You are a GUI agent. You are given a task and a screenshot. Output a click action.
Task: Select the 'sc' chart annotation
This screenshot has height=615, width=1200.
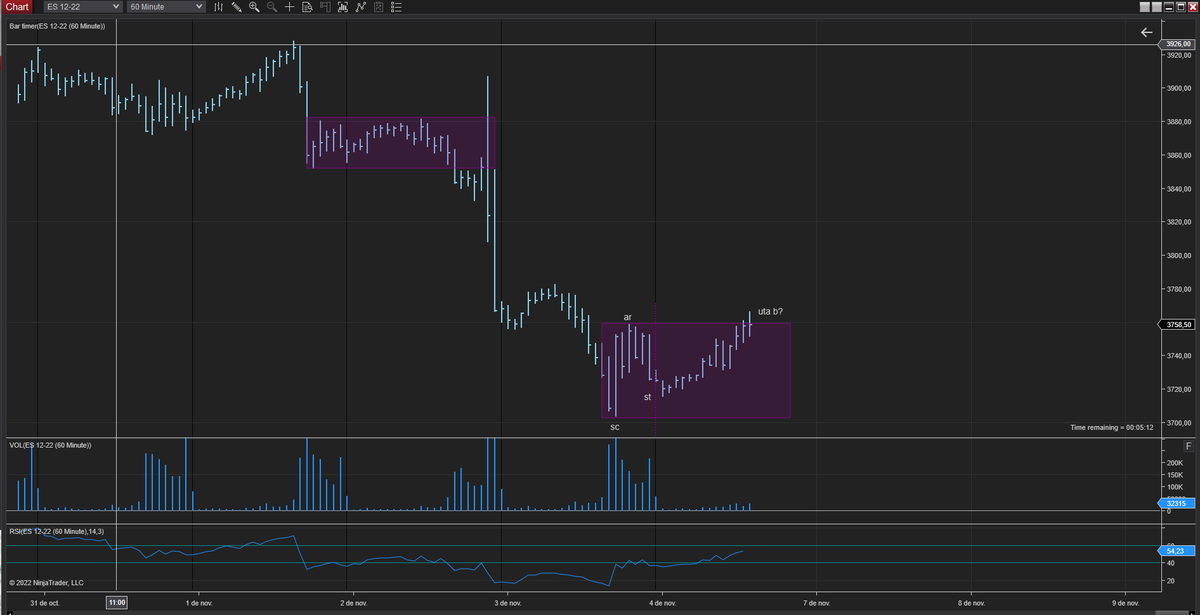coord(615,427)
